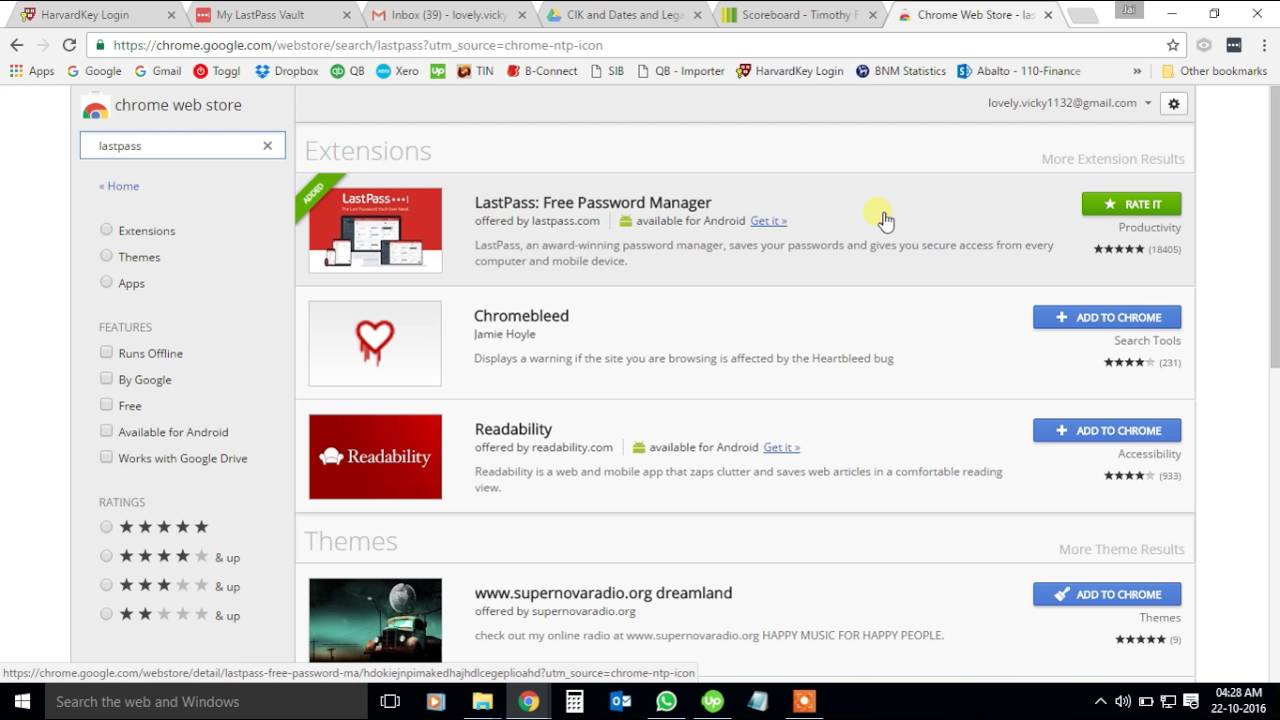
Task: Open the Chrome three-dot menu
Action: coord(1263,45)
